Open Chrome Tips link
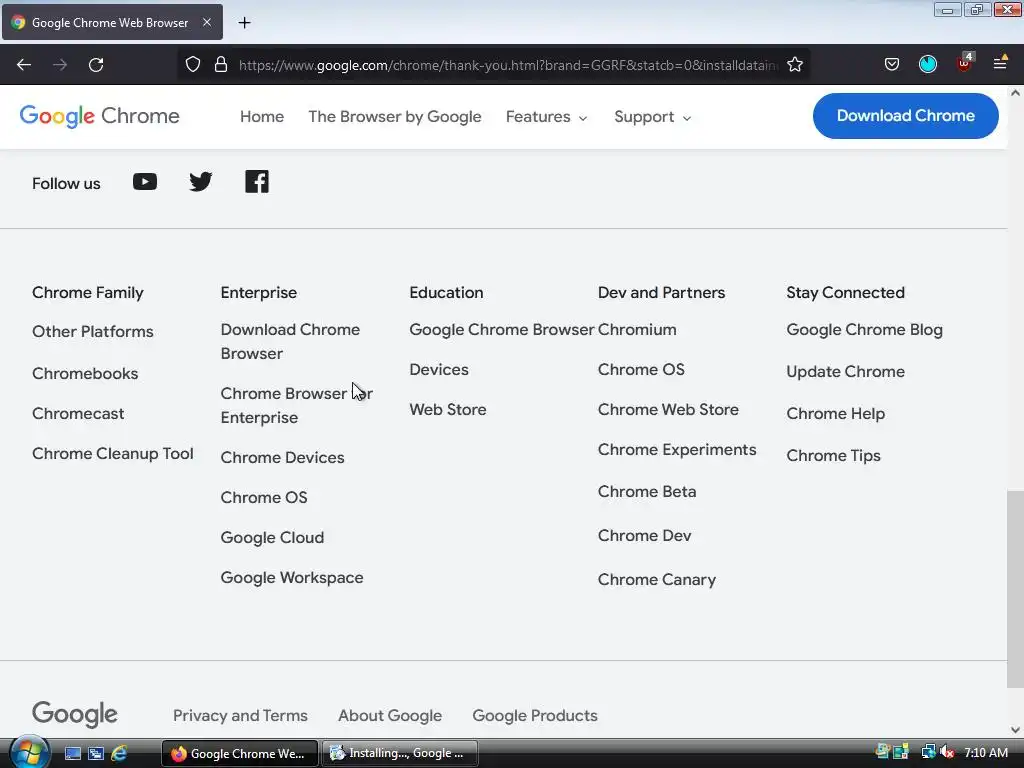1024x768 pixels. pyautogui.click(x=833, y=455)
